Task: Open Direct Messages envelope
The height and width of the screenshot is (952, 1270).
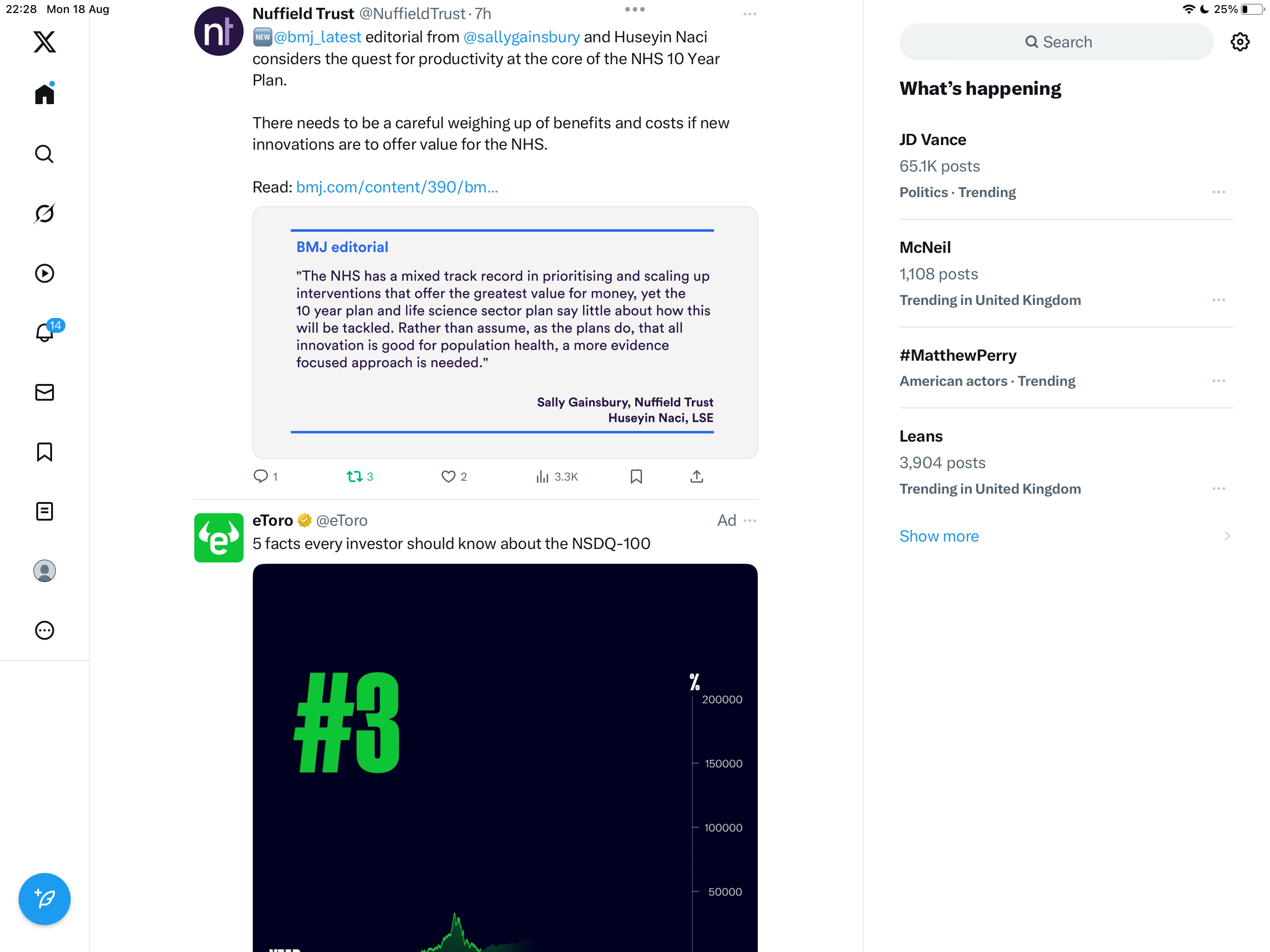Action: (x=44, y=392)
